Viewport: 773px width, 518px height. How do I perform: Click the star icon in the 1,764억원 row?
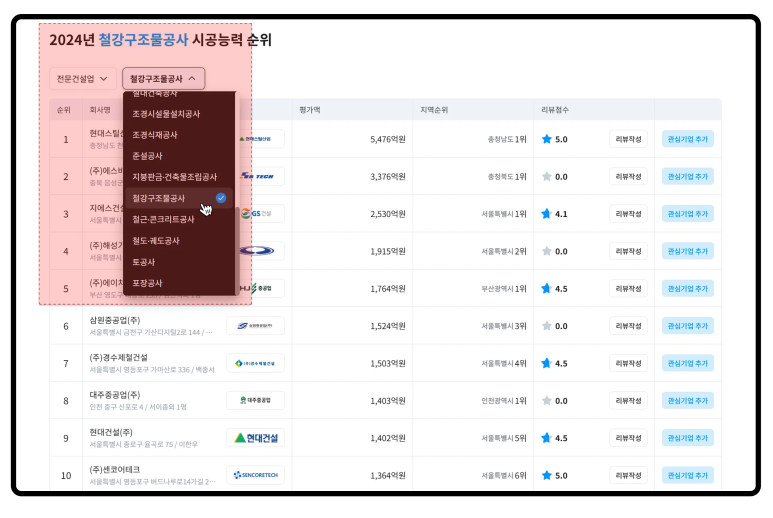546,288
